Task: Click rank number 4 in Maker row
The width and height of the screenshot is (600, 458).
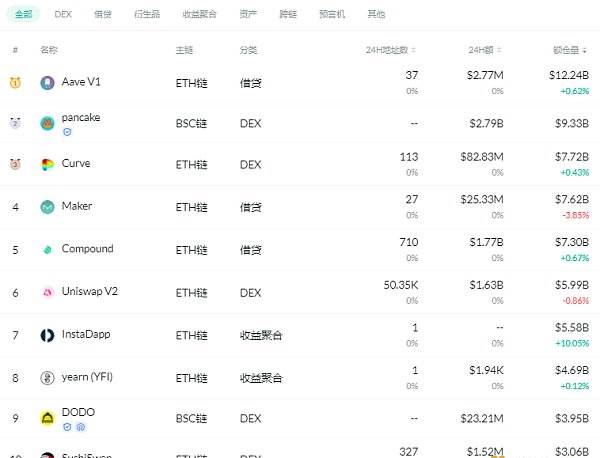Action: coord(15,207)
